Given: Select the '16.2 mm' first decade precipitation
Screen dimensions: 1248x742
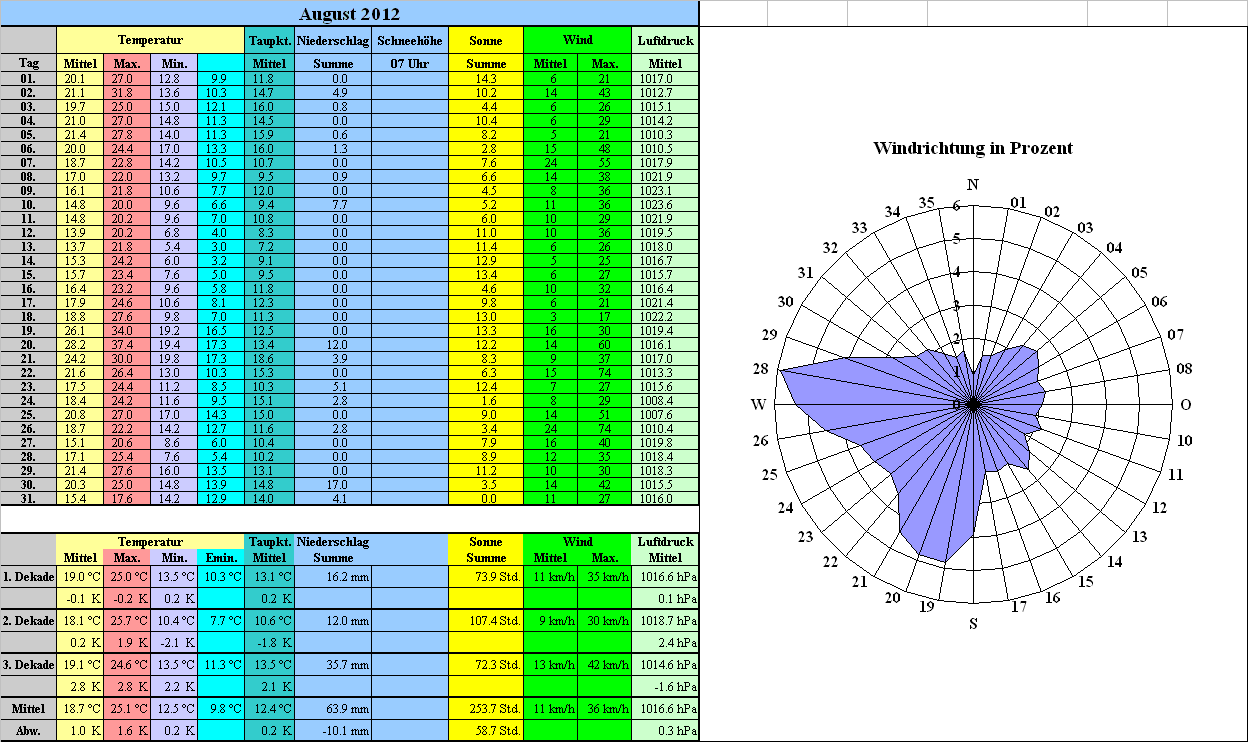Looking at the screenshot, I should click(x=333, y=576).
